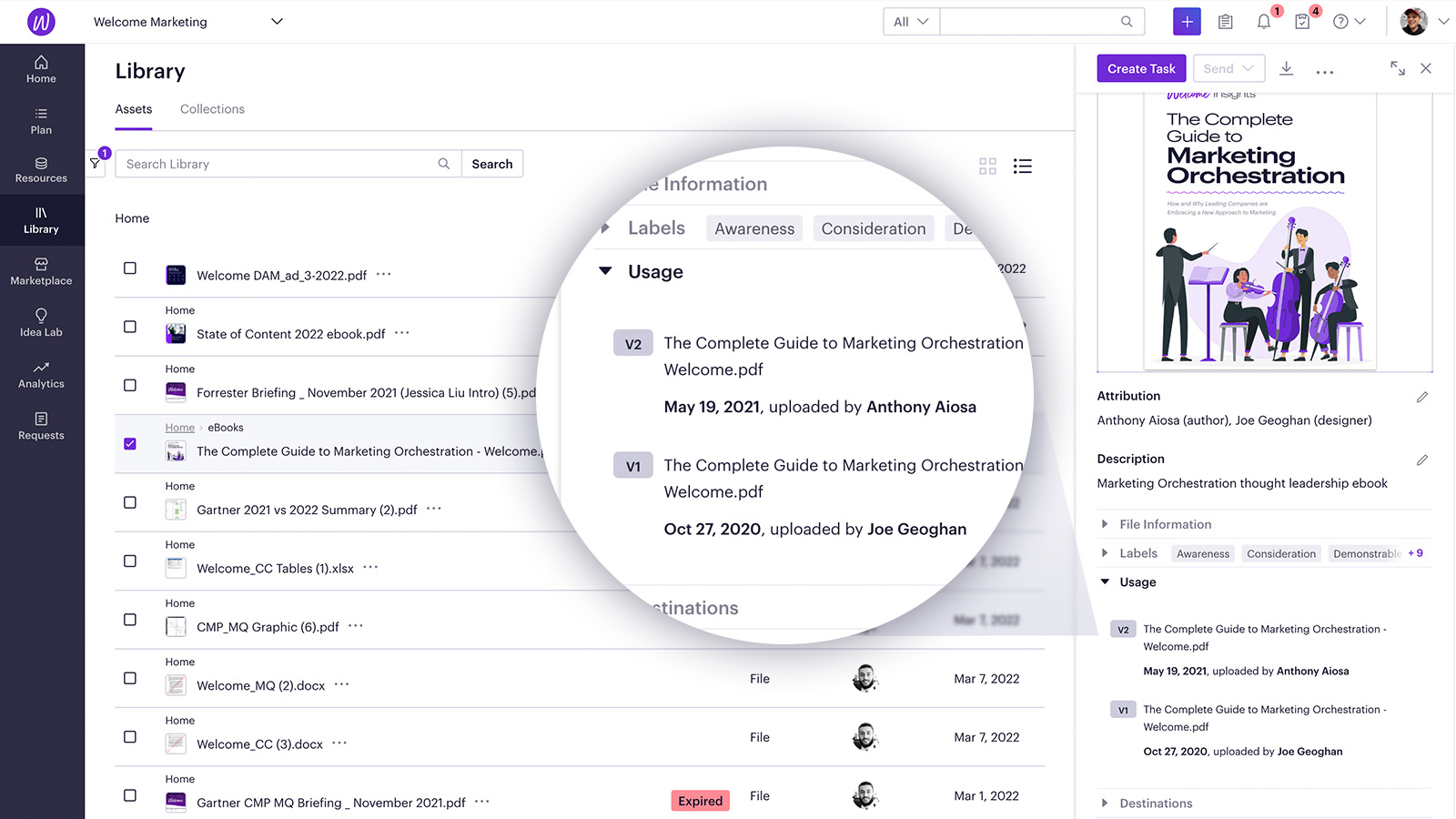Open the tasks clipboard with badge 4

pos(1302,22)
